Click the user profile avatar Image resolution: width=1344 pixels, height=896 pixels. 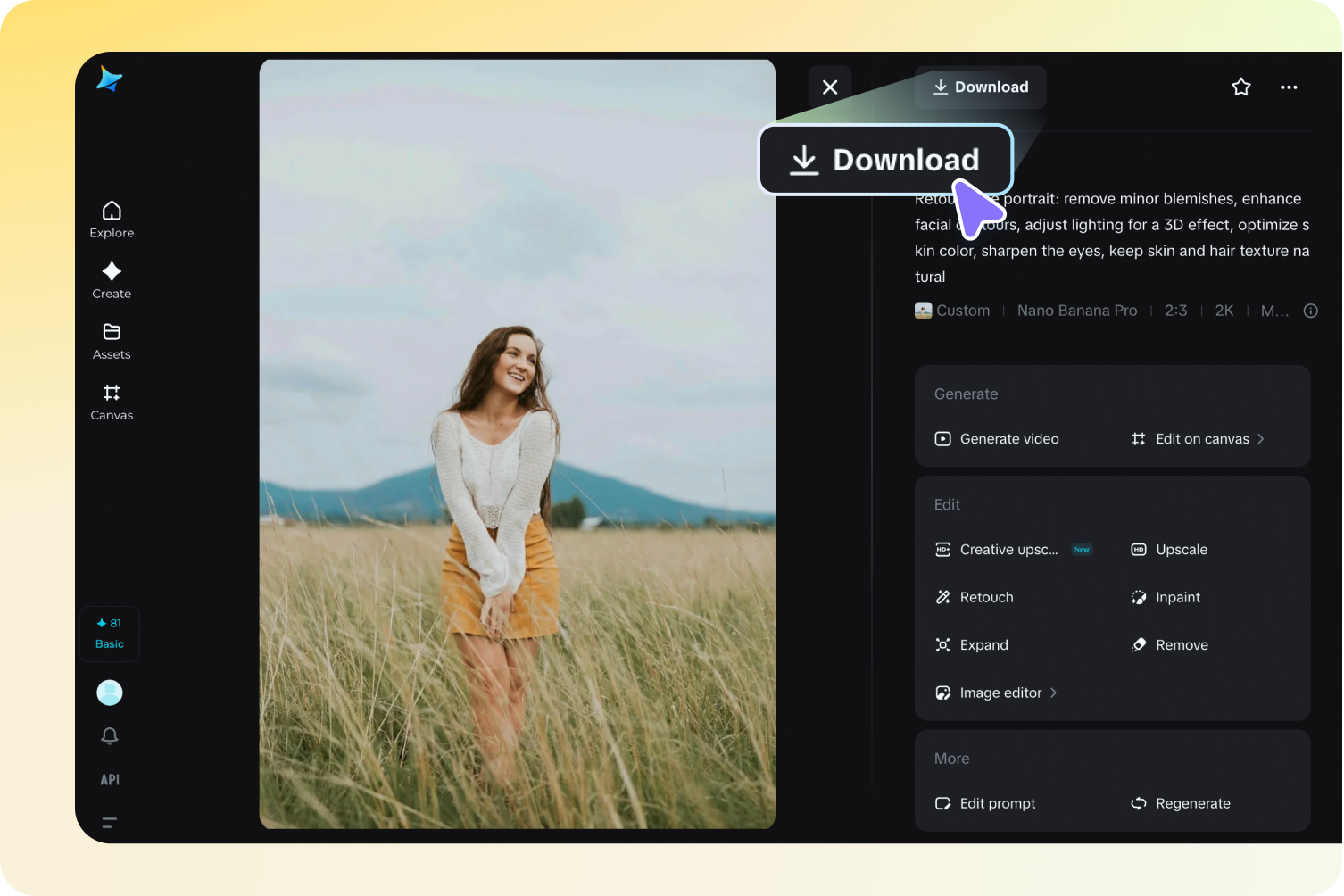coord(109,693)
